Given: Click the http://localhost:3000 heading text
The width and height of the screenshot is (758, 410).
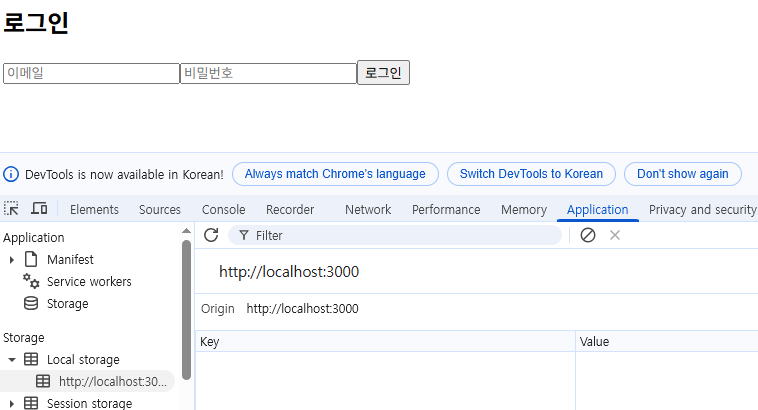Looking at the screenshot, I should [x=289, y=272].
